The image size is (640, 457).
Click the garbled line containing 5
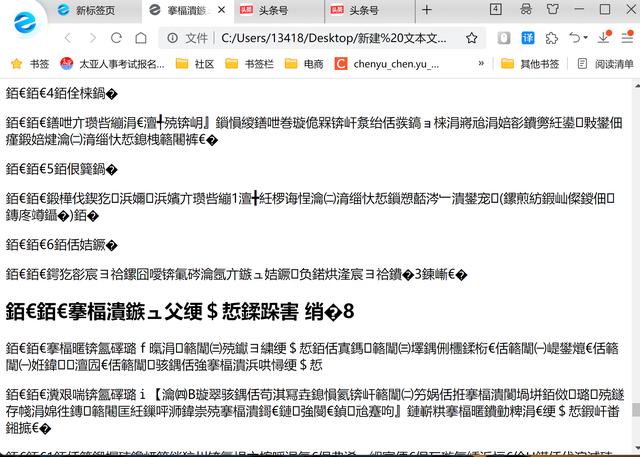(x=62, y=169)
